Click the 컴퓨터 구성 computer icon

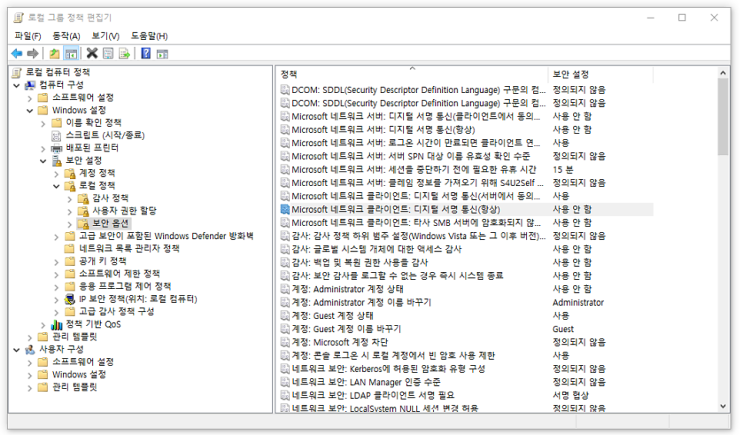tap(30, 85)
